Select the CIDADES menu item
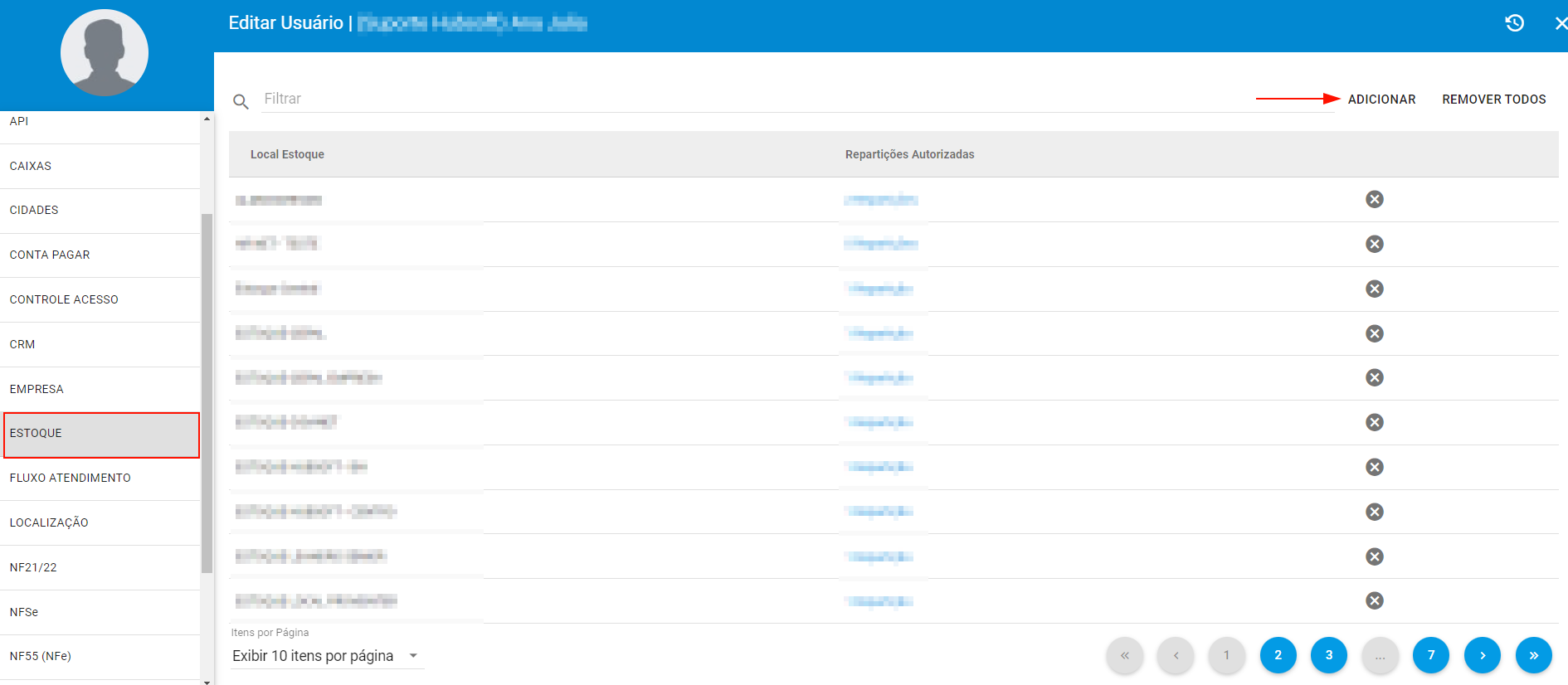This screenshot has width=1568, height=685. coord(100,211)
